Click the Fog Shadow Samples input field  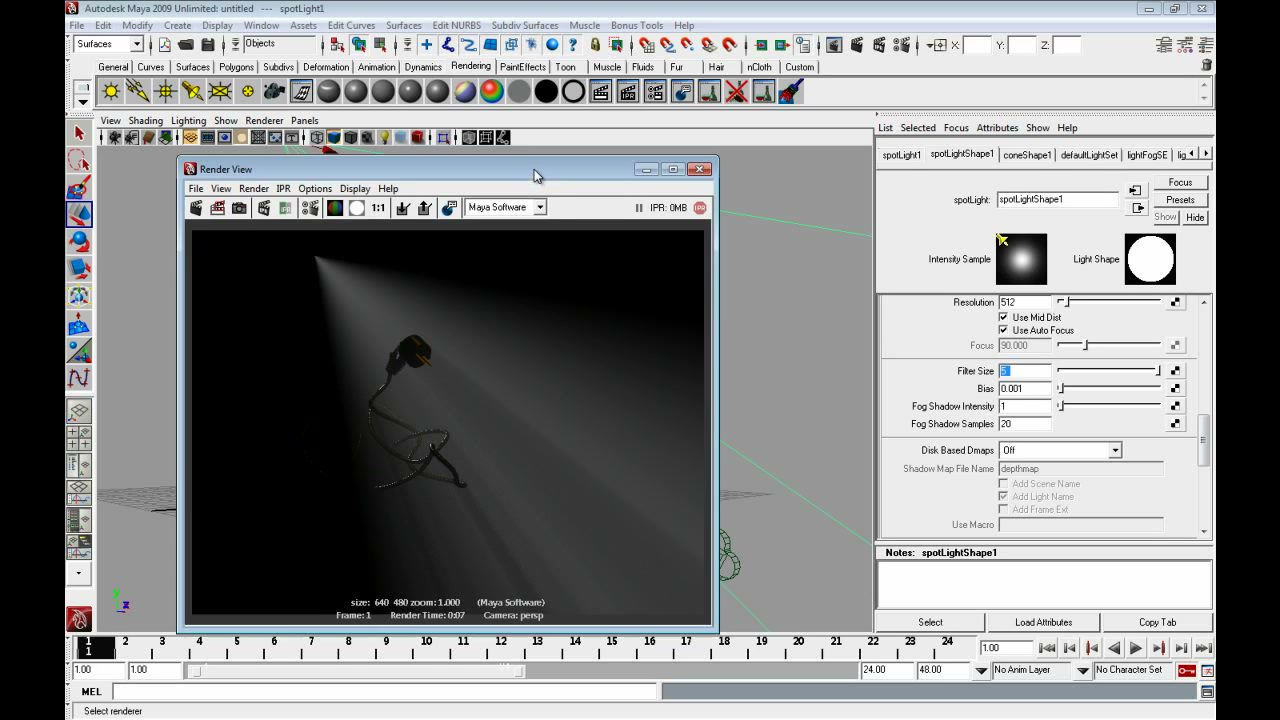(x=1025, y=424)
